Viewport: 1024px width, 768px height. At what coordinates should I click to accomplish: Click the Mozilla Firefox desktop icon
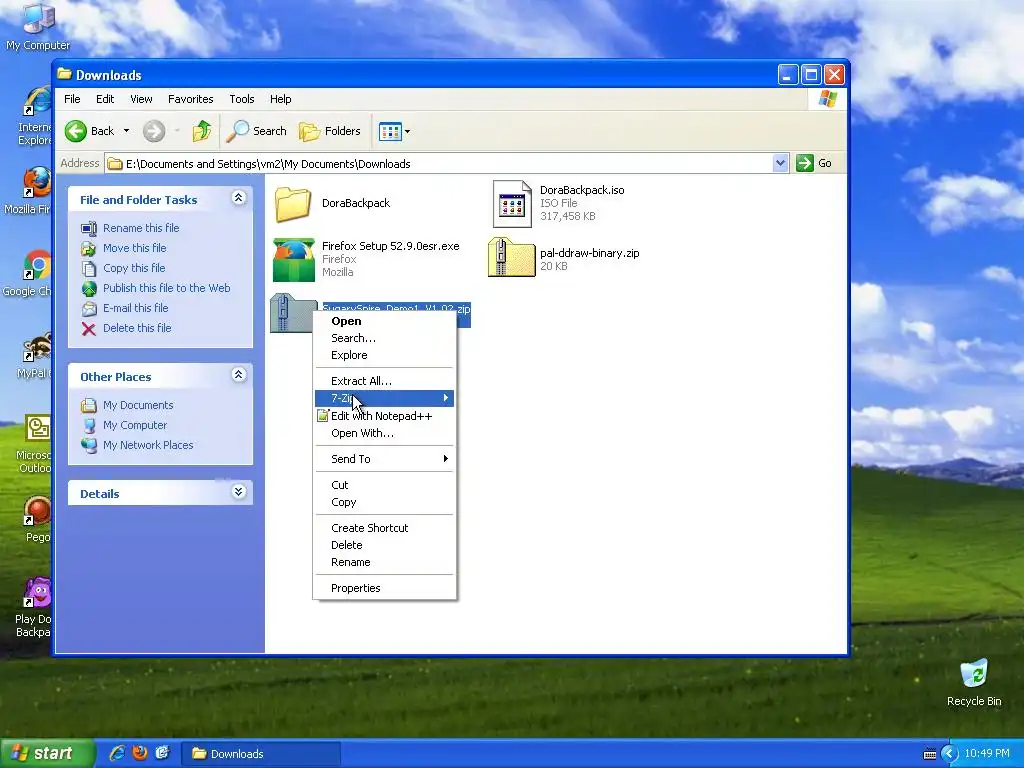[37, 184]
